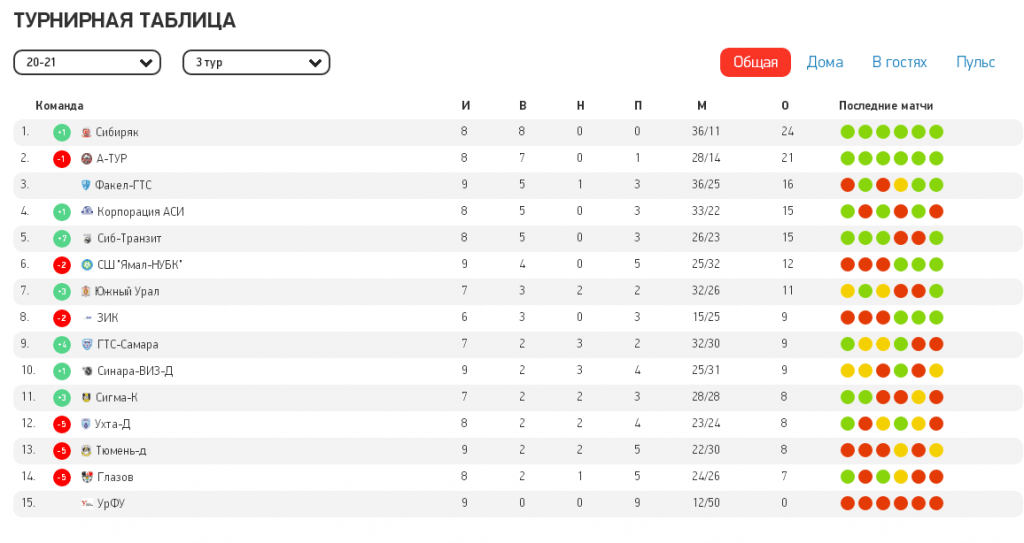Click the green +7 badge next to Сиб-Транзит
This screenshot has height=543, width=1024.
point(61,238)
